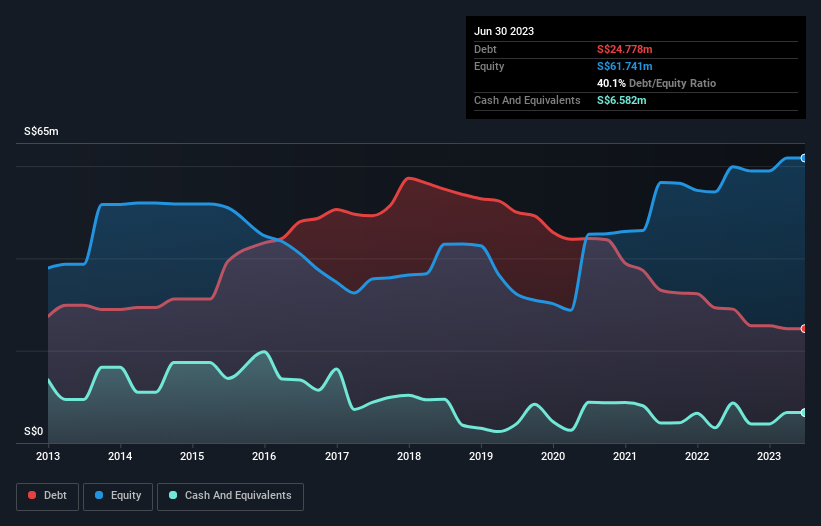
Task: Select the 2023 axis label
Action: point(769,456)
